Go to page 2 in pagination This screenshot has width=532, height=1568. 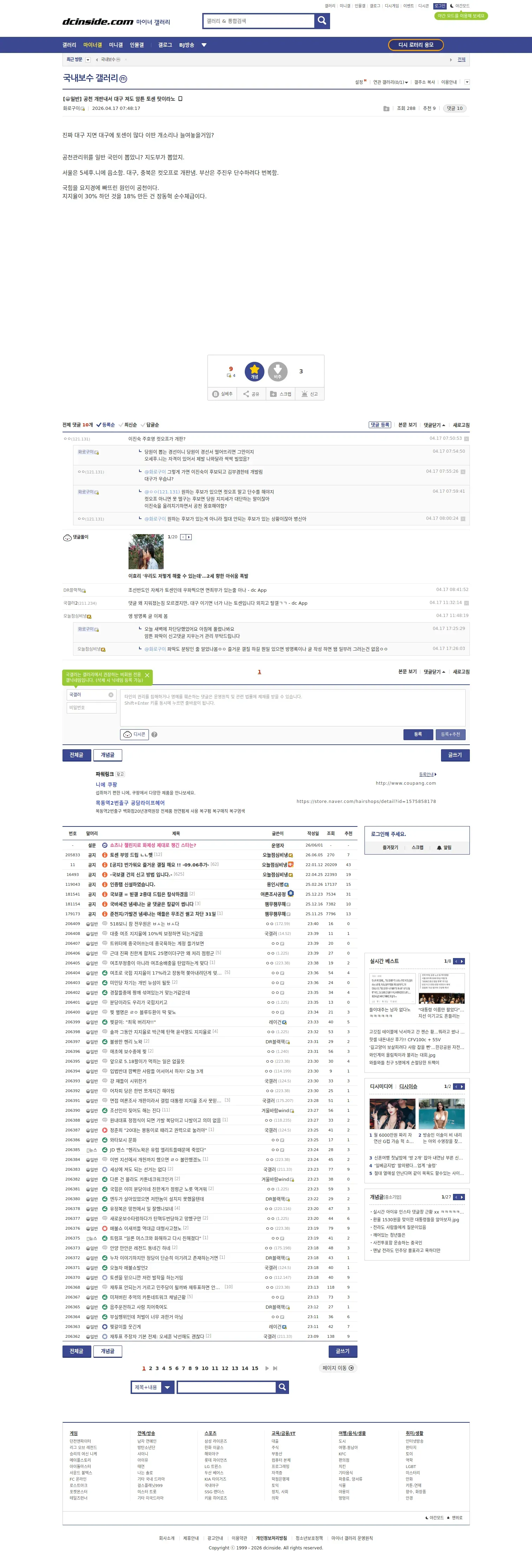[151, 1368]
